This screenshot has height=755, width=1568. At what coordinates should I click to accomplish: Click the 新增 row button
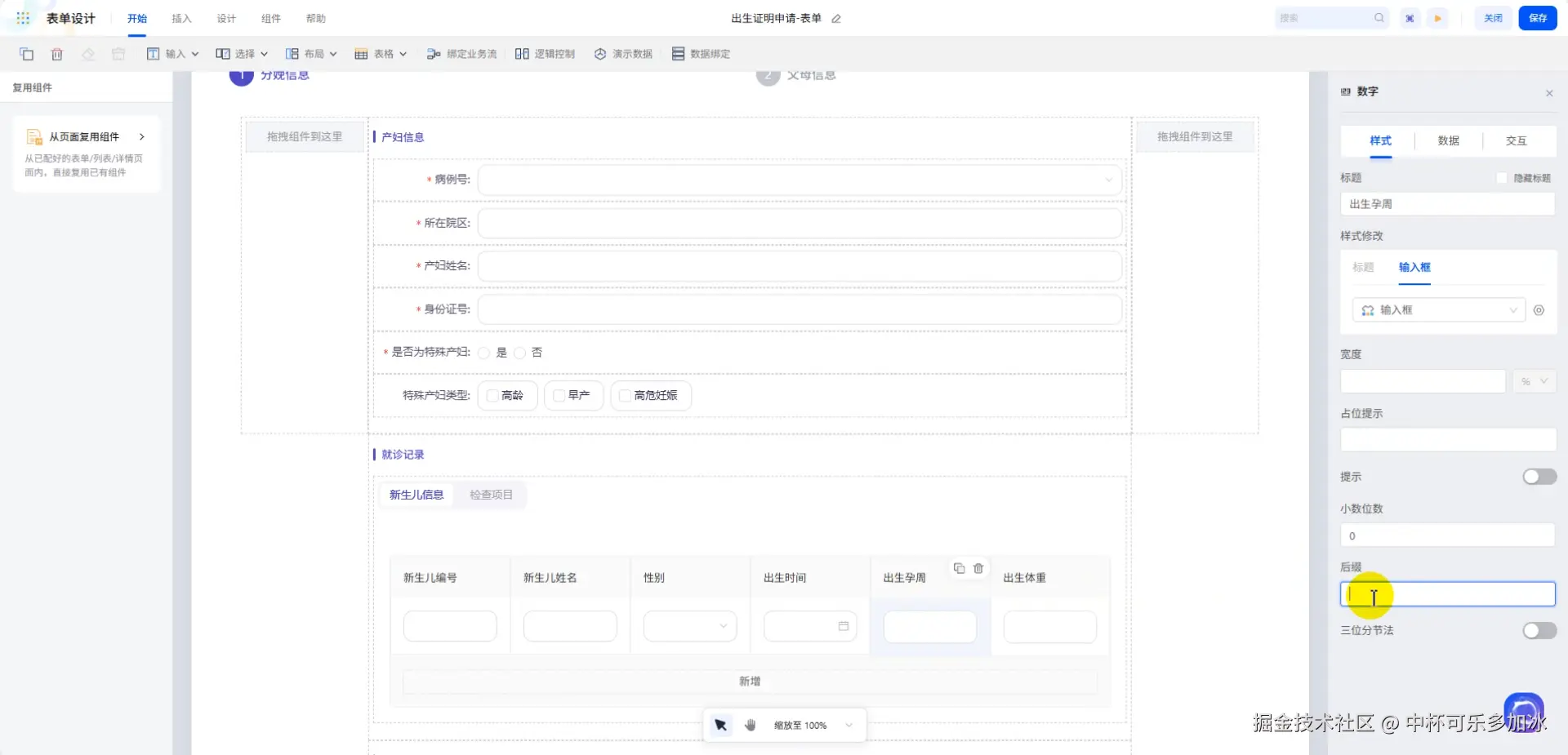point(749,682)
